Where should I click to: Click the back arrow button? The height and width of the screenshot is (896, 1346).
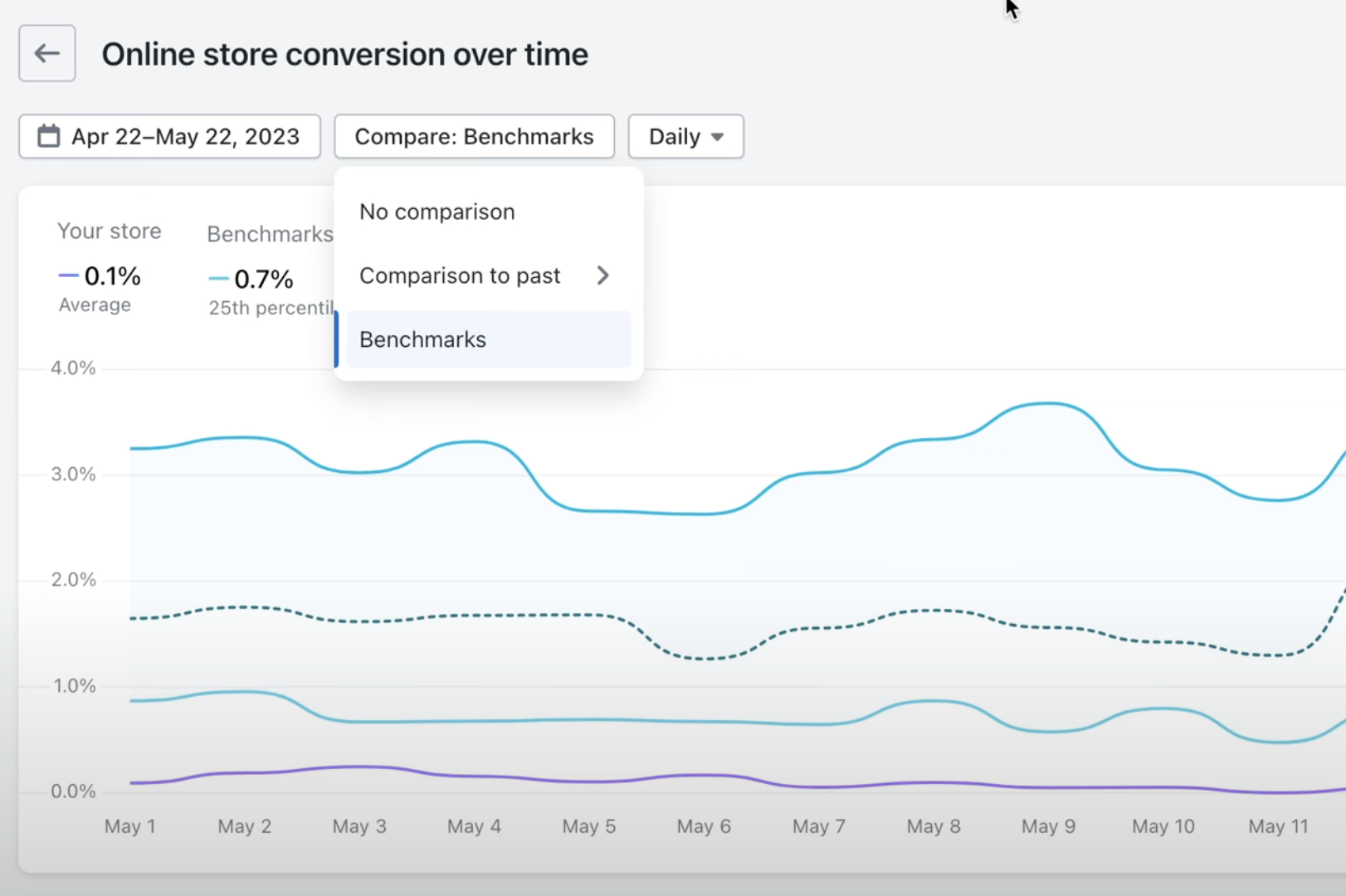click(x=47, y=54)
